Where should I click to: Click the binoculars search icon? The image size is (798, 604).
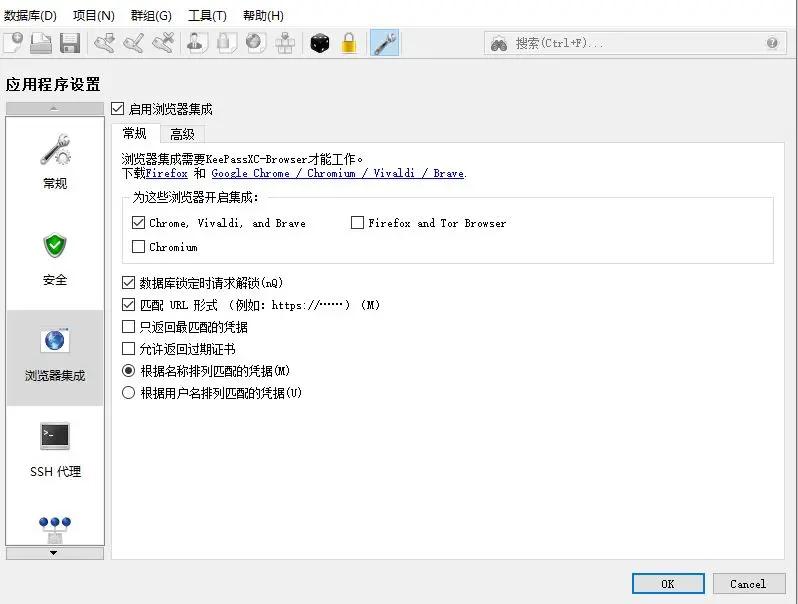(x=499, y=44)
